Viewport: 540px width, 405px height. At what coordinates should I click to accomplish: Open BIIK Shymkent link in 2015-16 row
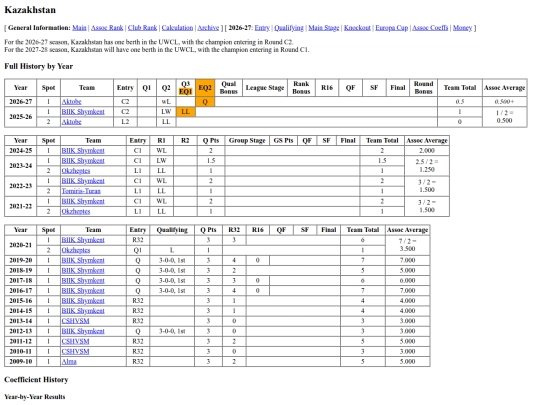click(x=83, y=301)
